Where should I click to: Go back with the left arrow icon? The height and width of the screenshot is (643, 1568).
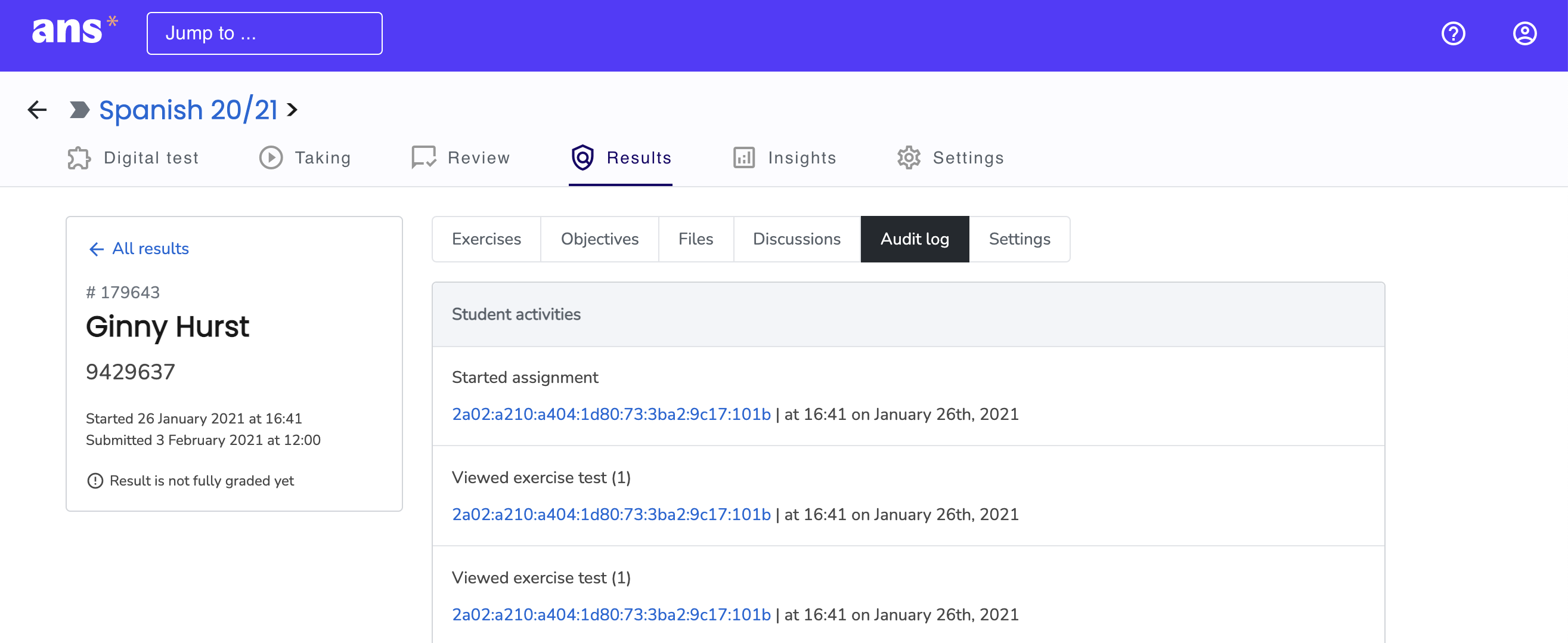pos(37,110)
